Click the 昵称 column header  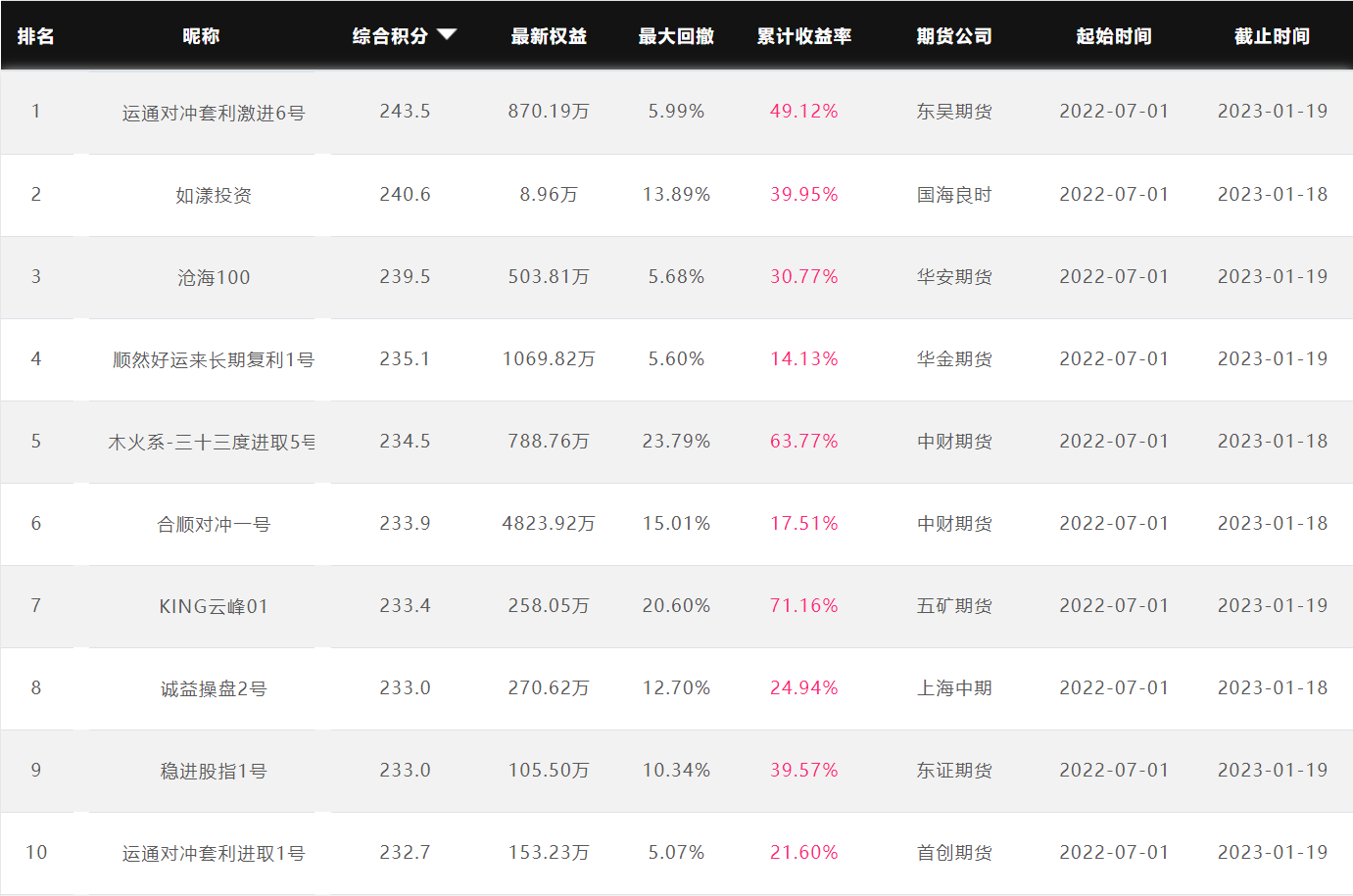(201, 36)
